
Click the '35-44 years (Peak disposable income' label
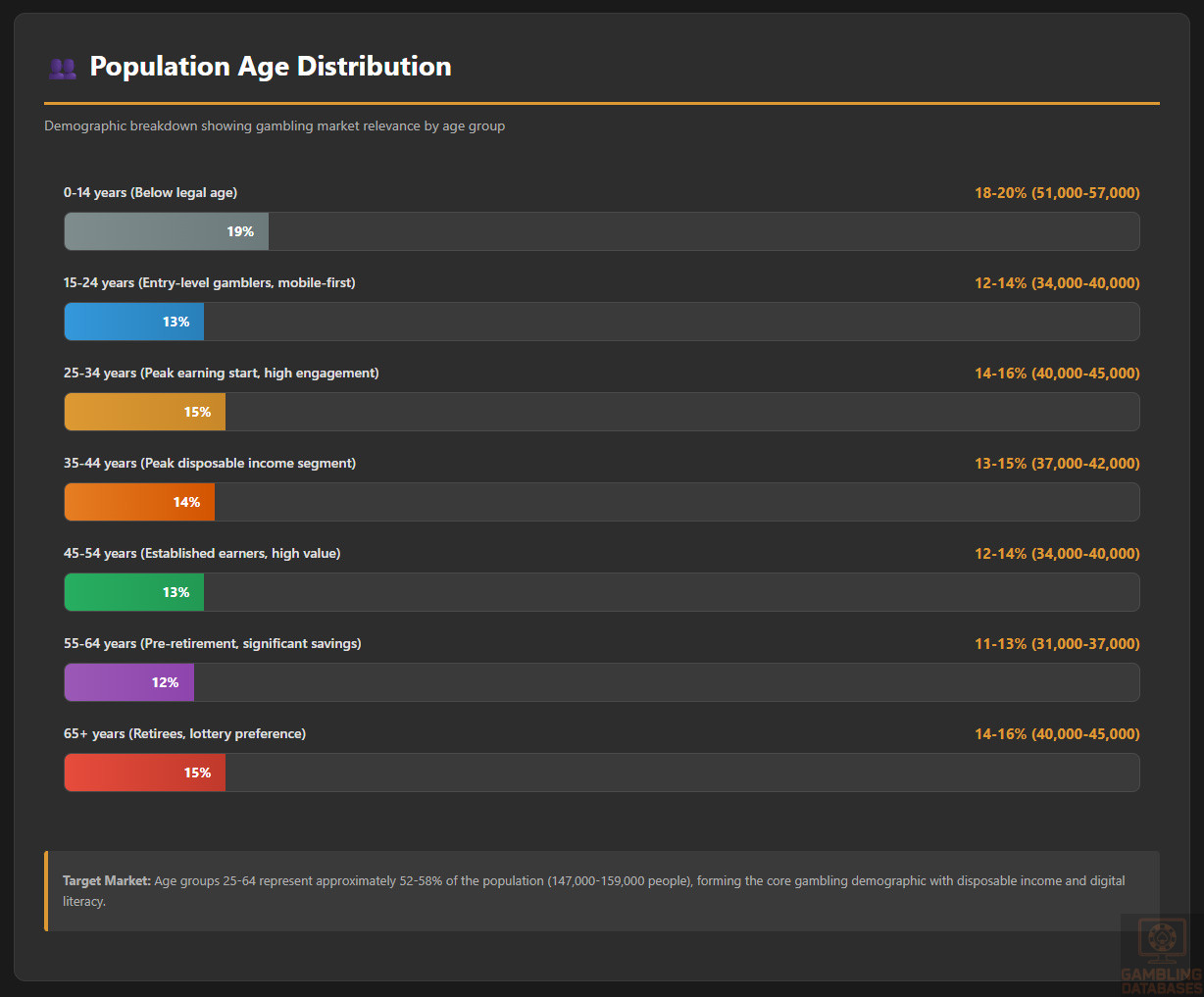(209, 463)
